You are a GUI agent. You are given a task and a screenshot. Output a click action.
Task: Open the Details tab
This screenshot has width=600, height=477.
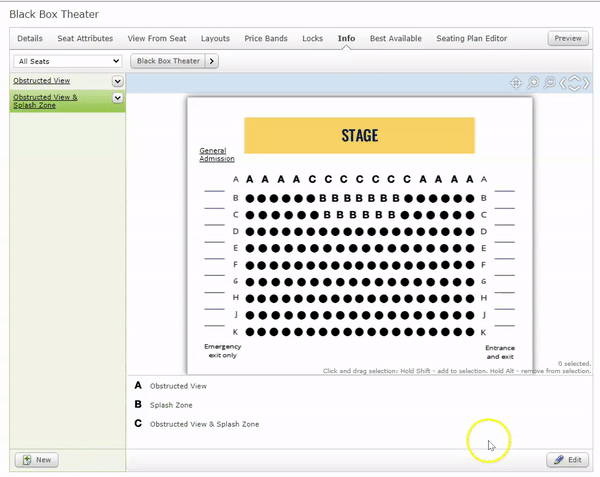pos(30,38)
